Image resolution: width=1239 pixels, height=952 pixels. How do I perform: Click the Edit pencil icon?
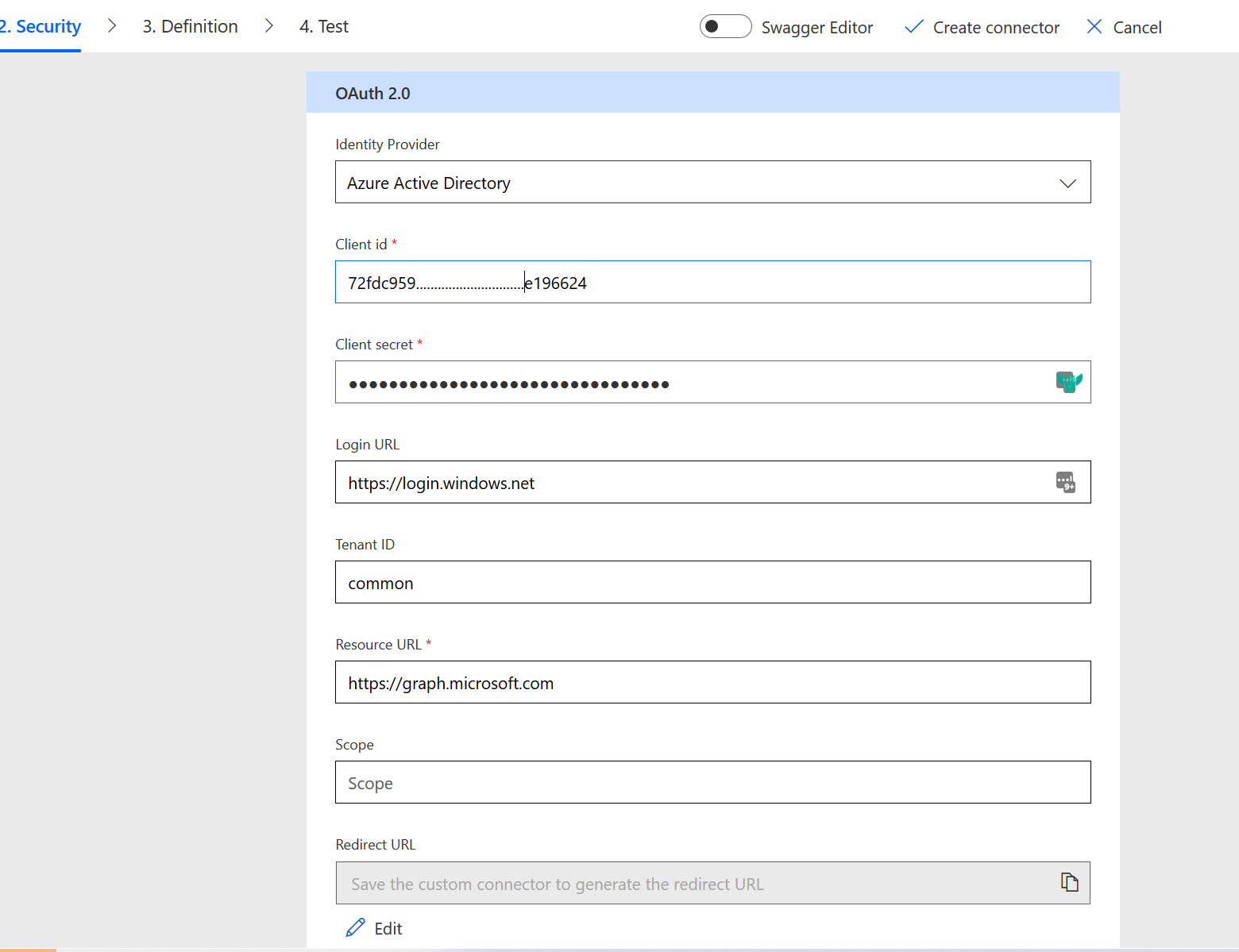point(355,928)
